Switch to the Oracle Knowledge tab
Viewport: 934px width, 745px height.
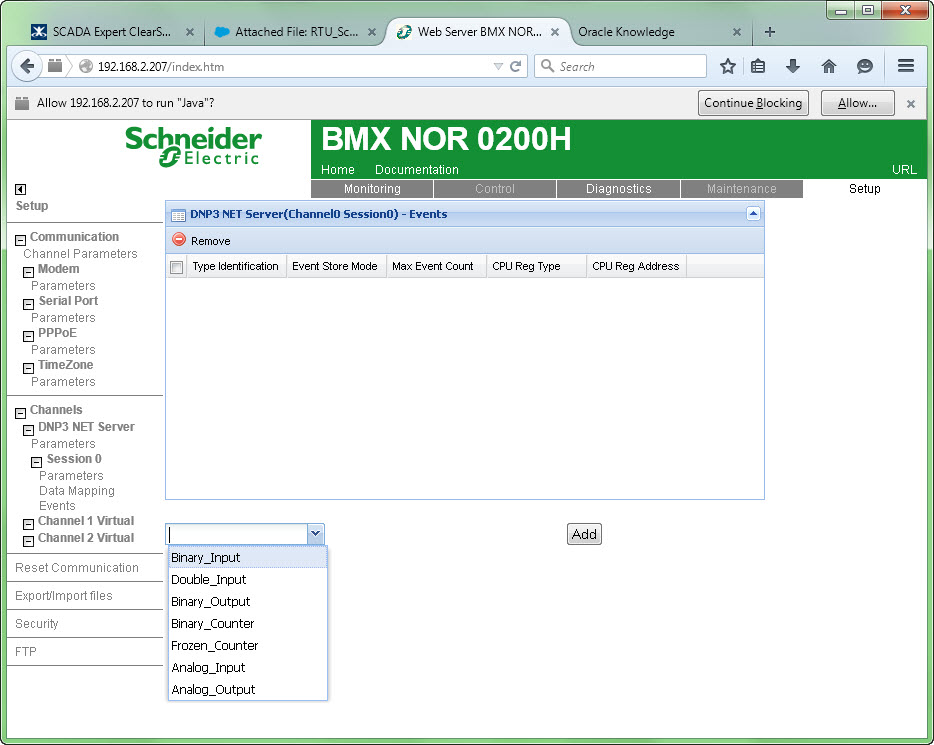[x=626, y=32]
